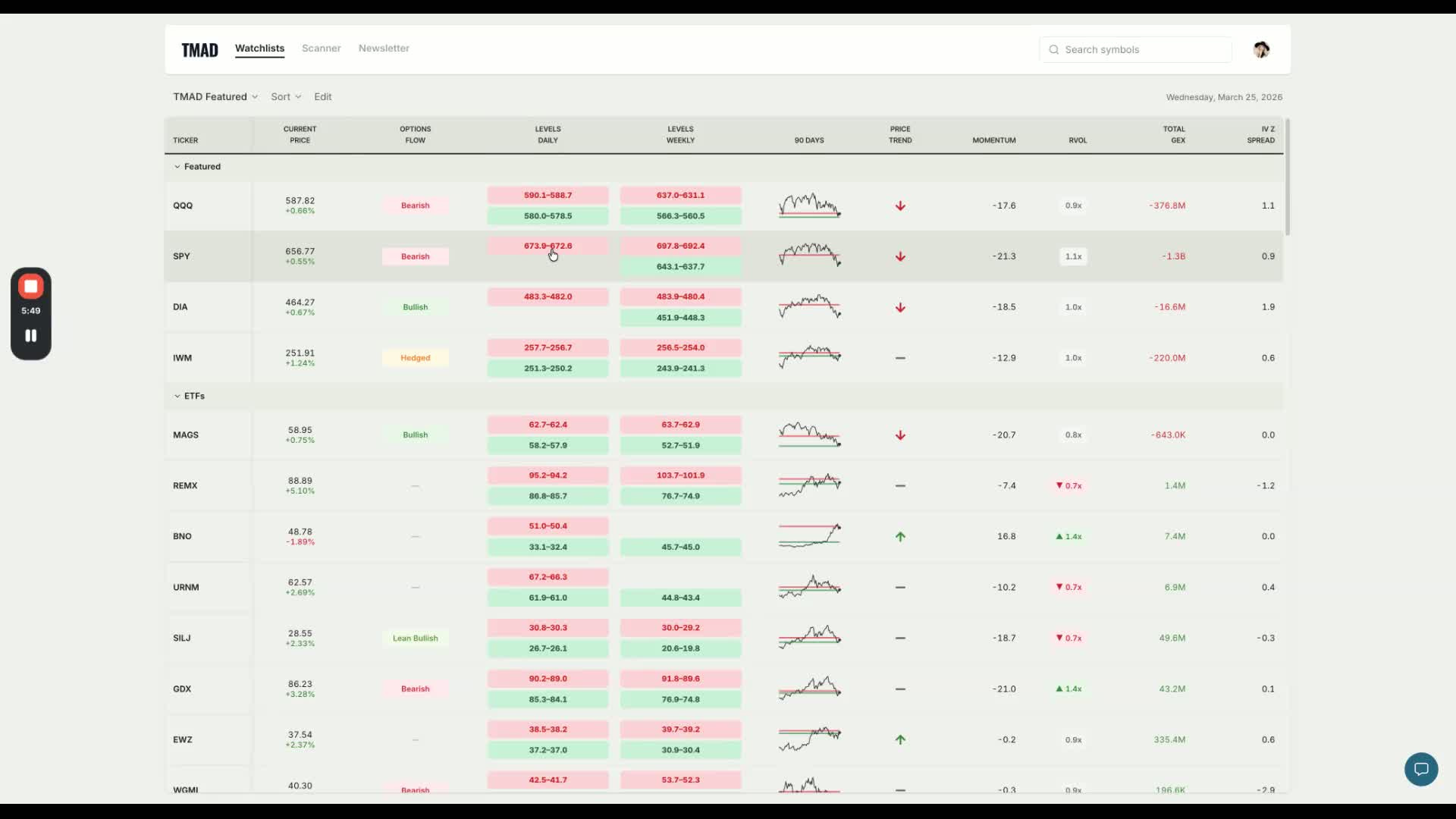Pause the recording

pyautogui.click(x=31, y=335)
